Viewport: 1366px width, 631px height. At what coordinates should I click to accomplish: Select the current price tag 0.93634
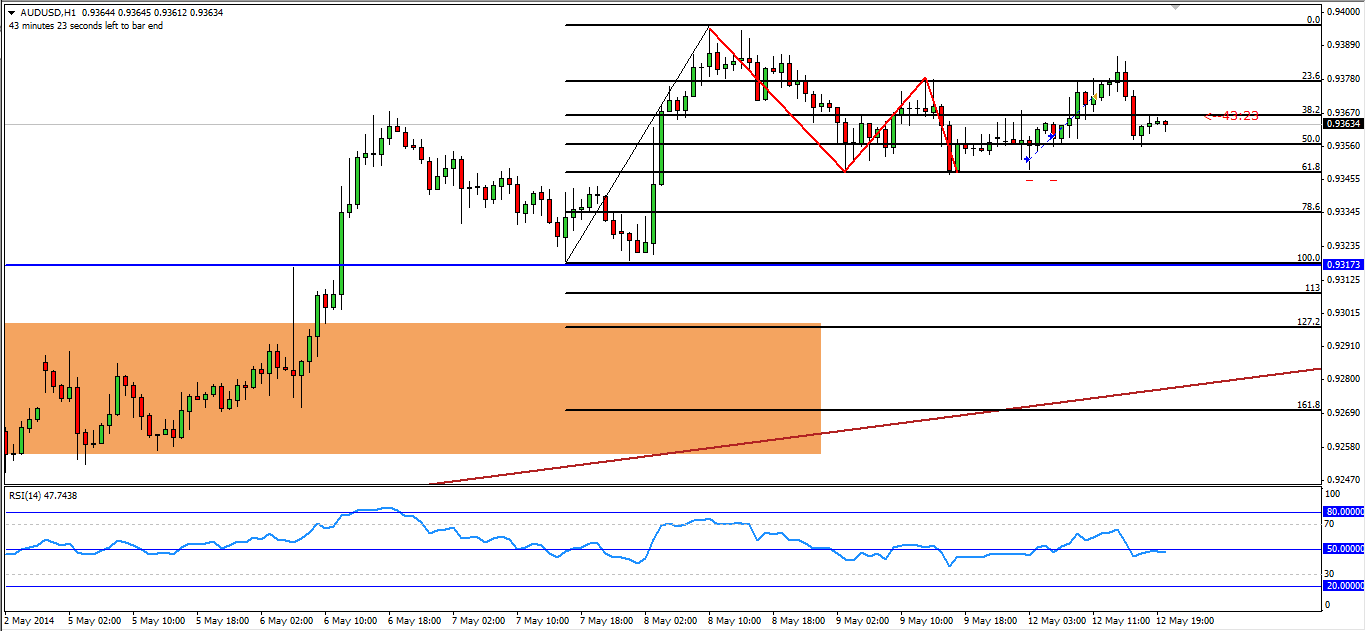point(1341,124)
